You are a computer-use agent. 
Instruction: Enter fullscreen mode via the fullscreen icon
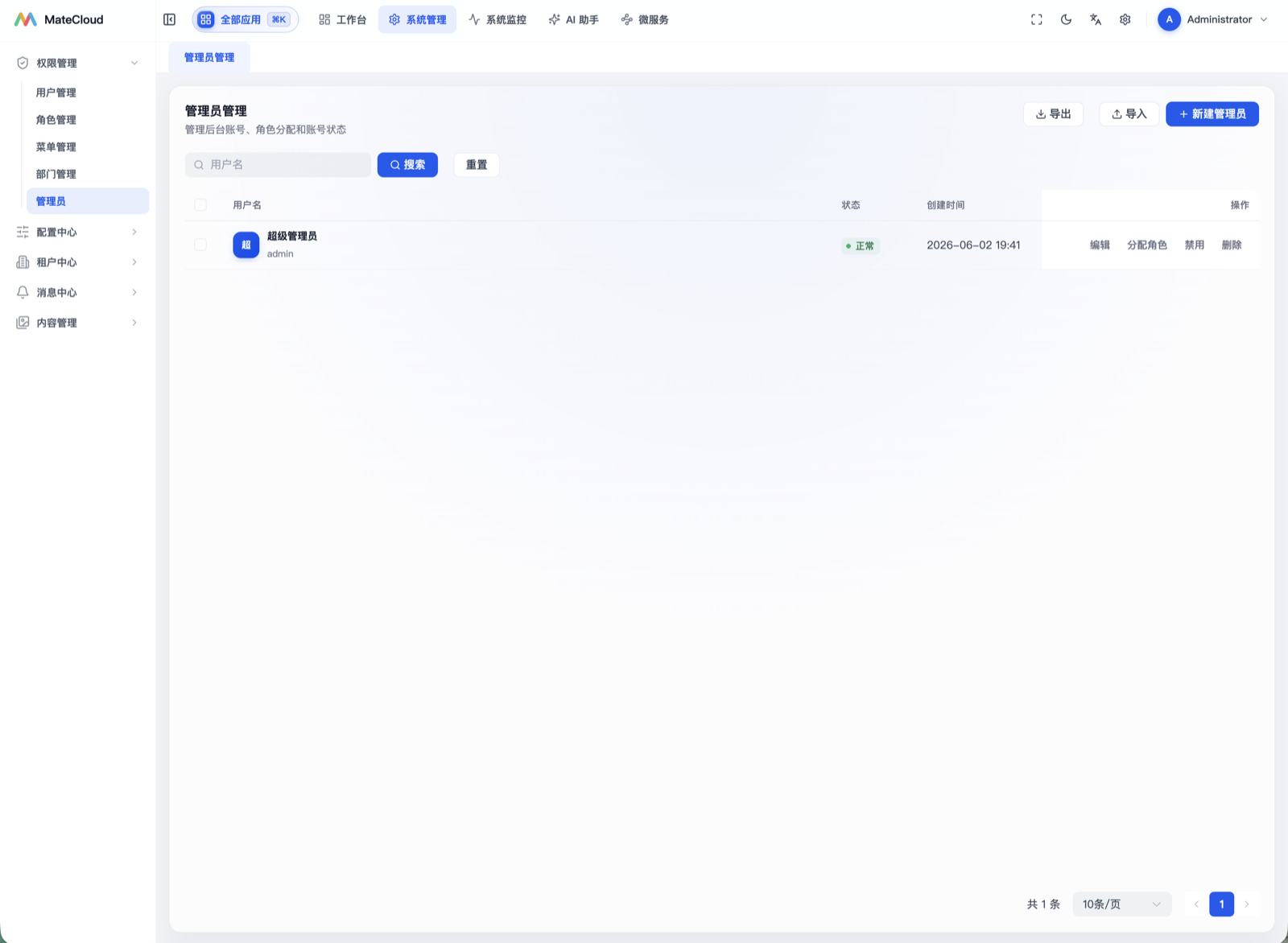point(1037,19)
